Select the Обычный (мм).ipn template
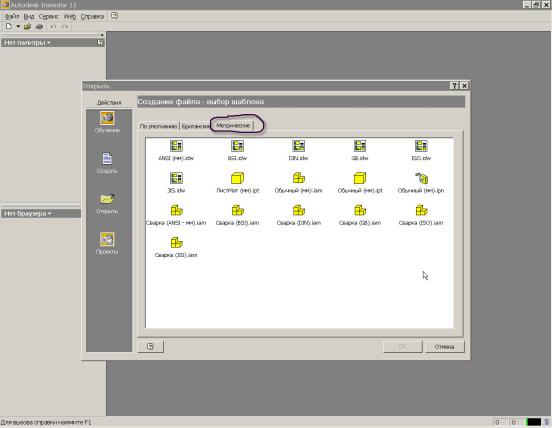Screen dimensions: 552x428 pos(421,183)
